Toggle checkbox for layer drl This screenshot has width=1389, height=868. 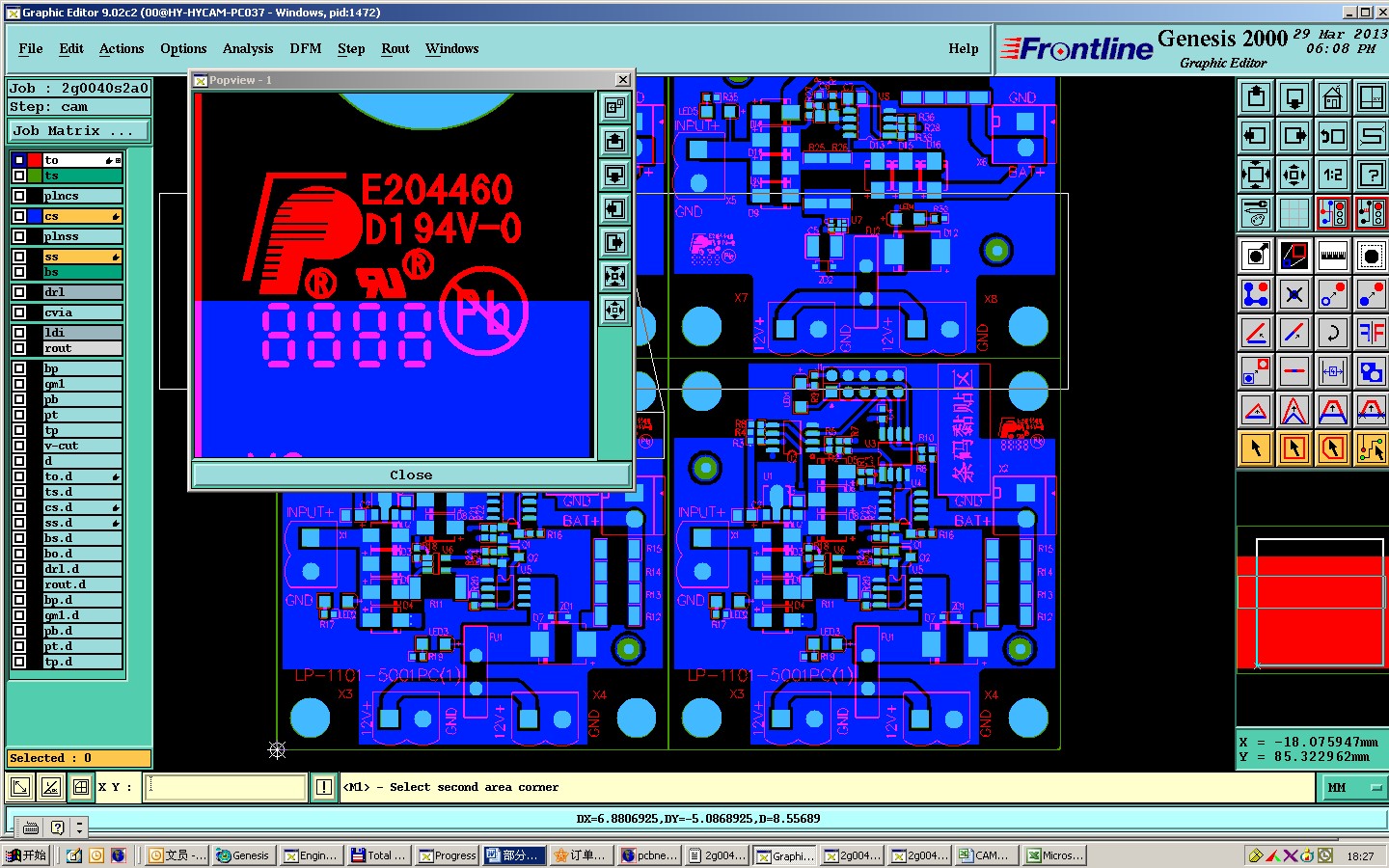19,292
